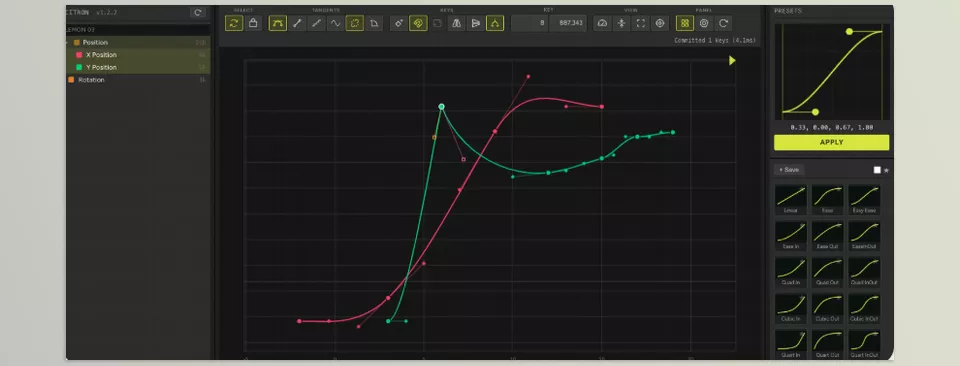Click the speedometer icon in View group
Viewport: 960px width, 366px height.
click(602, 23)
